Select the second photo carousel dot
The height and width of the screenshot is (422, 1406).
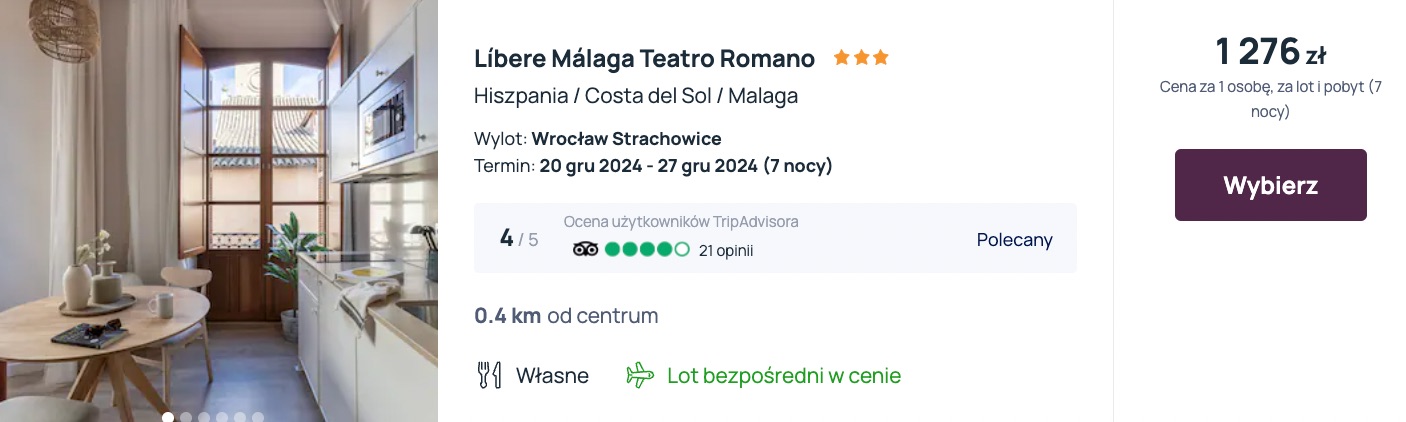186,417
